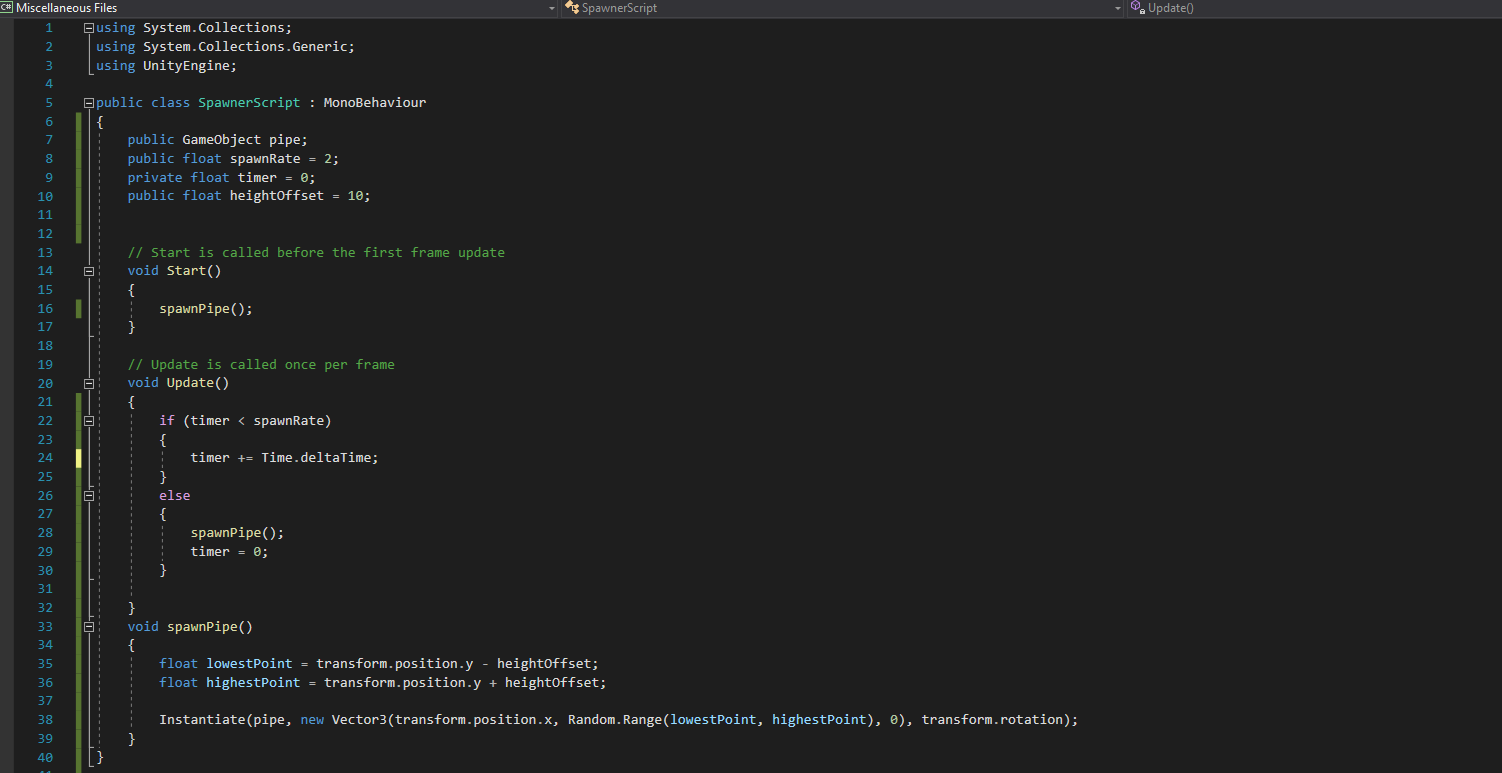
Task: Open the Update() member navigation dropdown
Action: 1314,8
